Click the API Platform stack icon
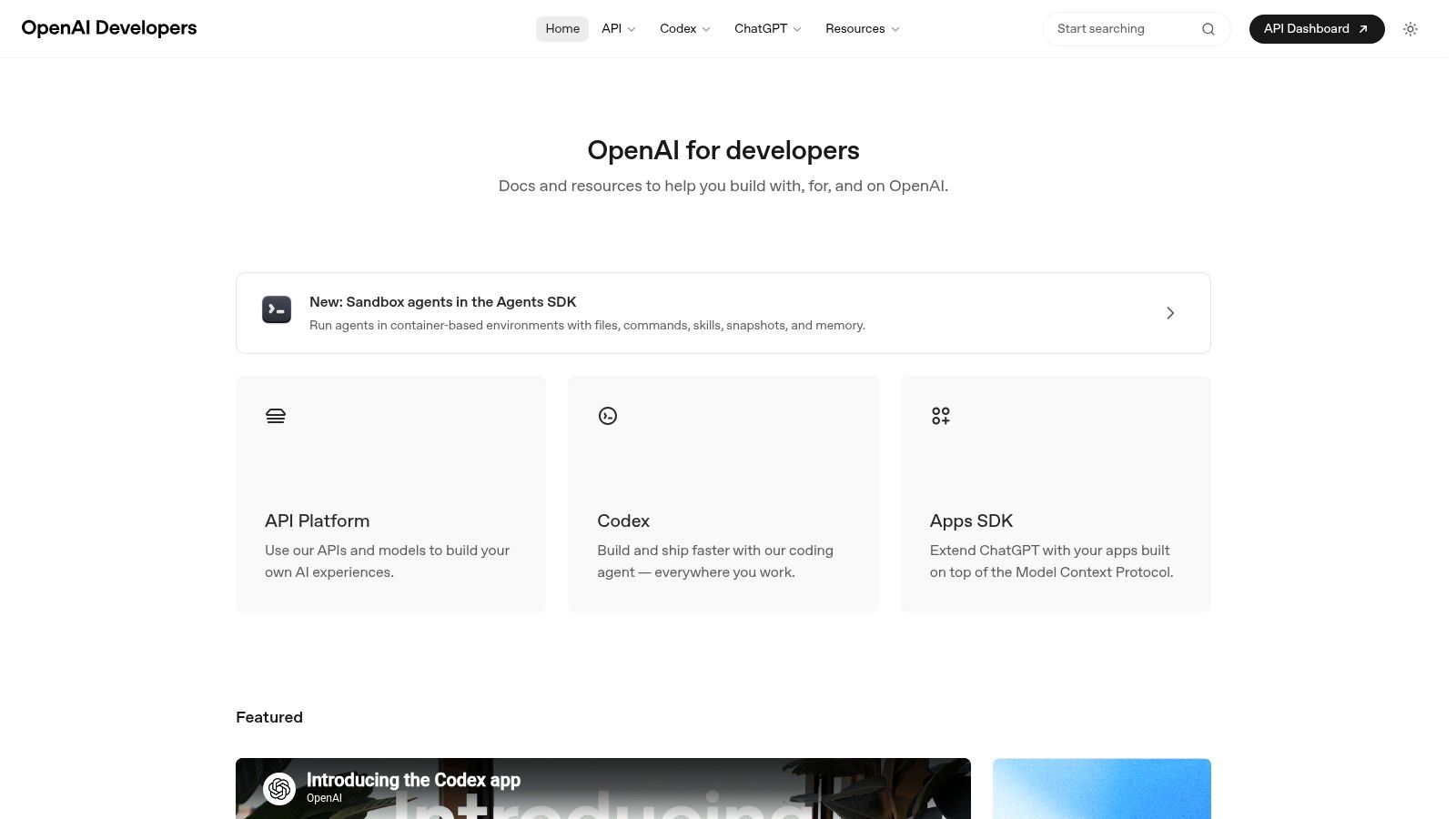 click(x=276, y=416)
